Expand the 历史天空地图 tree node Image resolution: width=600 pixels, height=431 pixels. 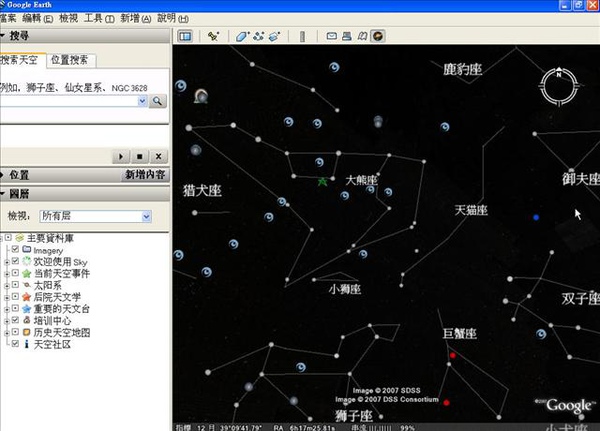pos(7,333)
